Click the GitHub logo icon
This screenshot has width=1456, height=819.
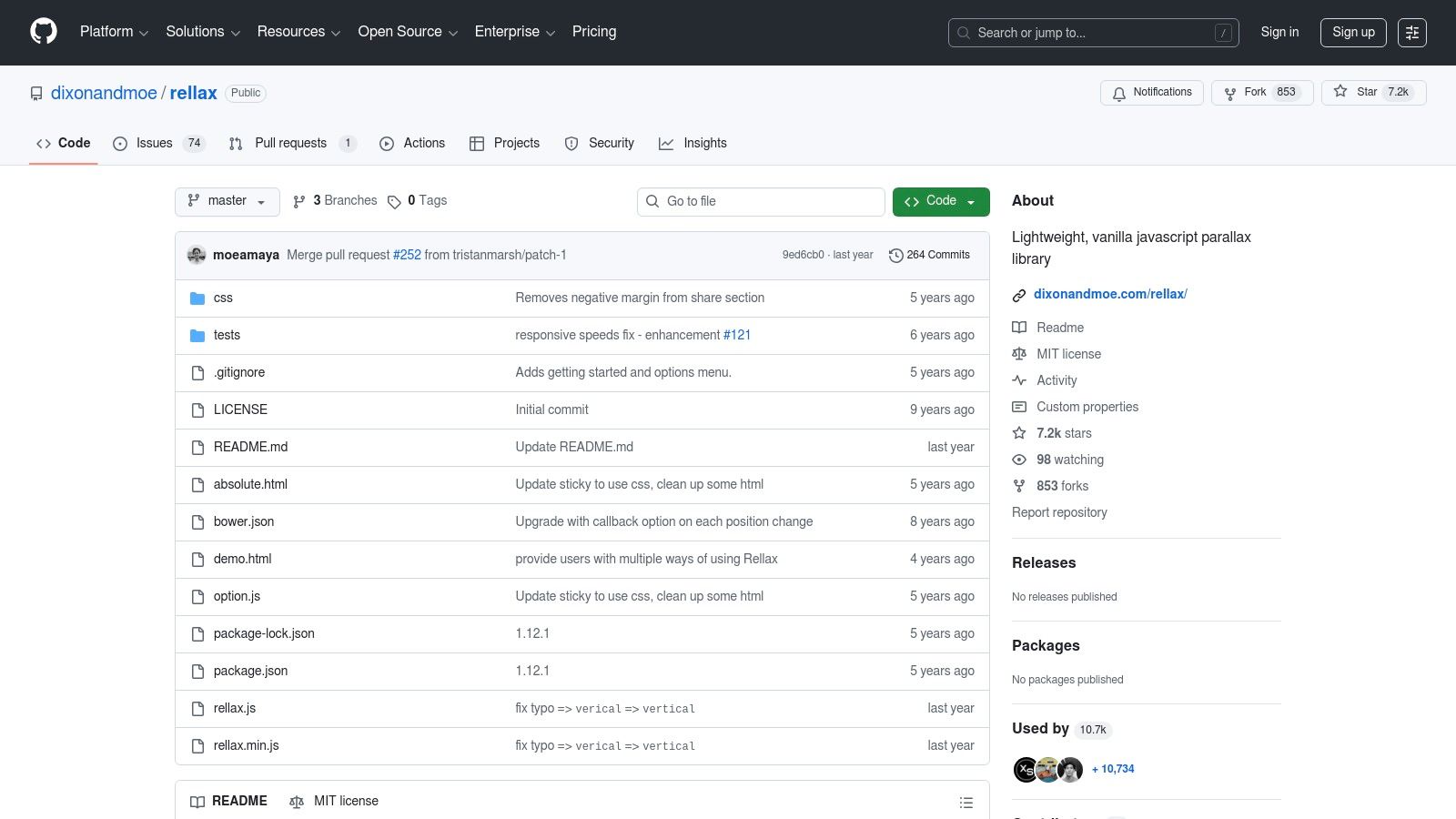(x=43, y=31)
